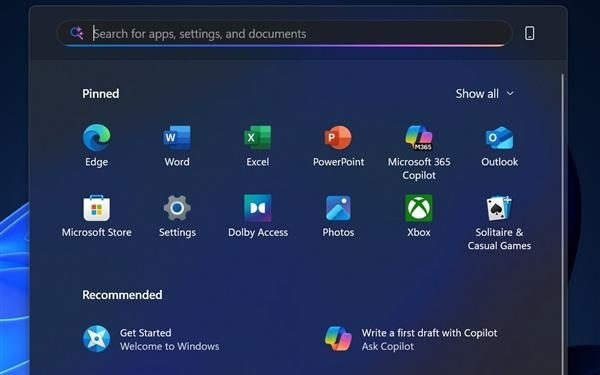Open Get Started Welcome to Windows text

[170, 339]
